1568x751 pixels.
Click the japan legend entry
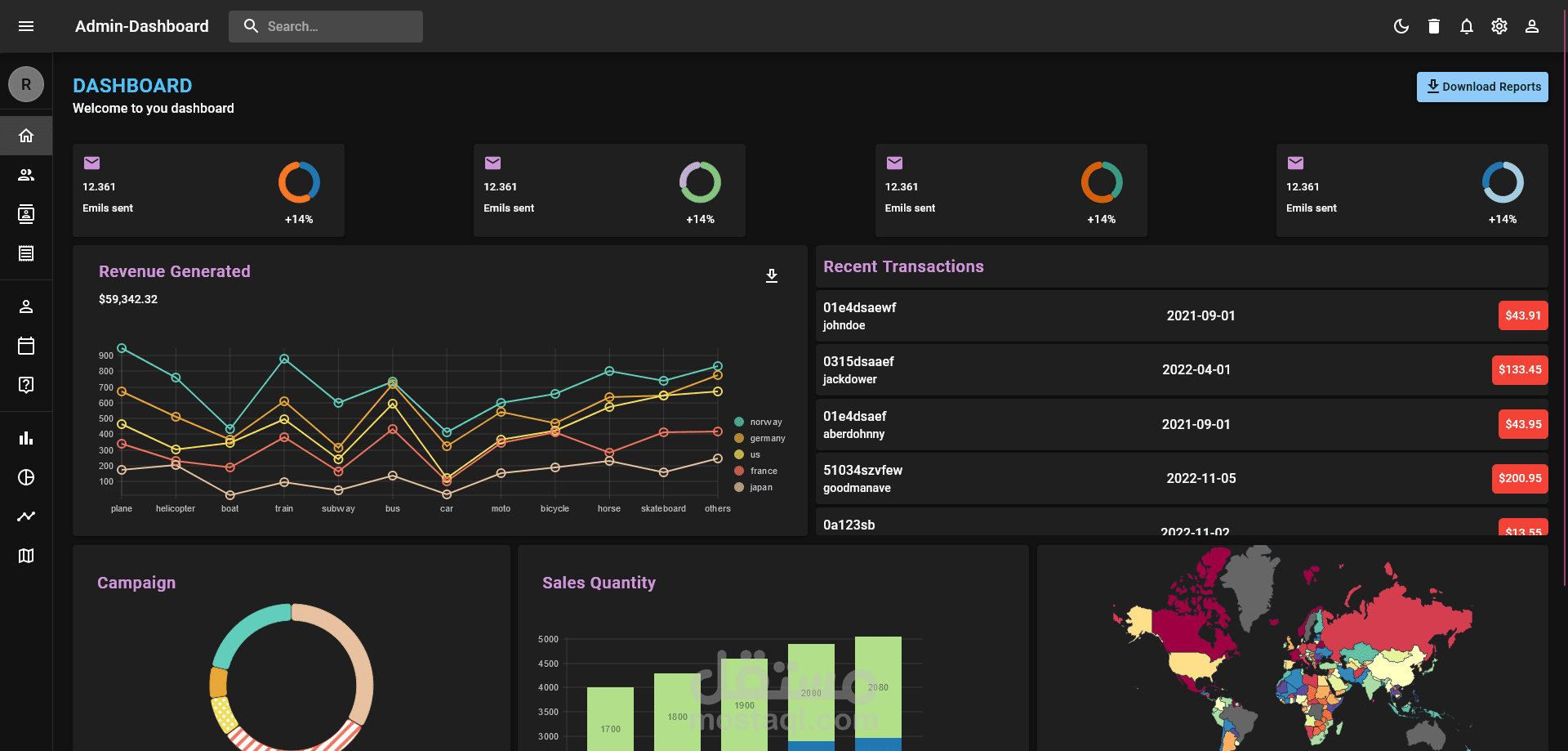coord(754,487)
